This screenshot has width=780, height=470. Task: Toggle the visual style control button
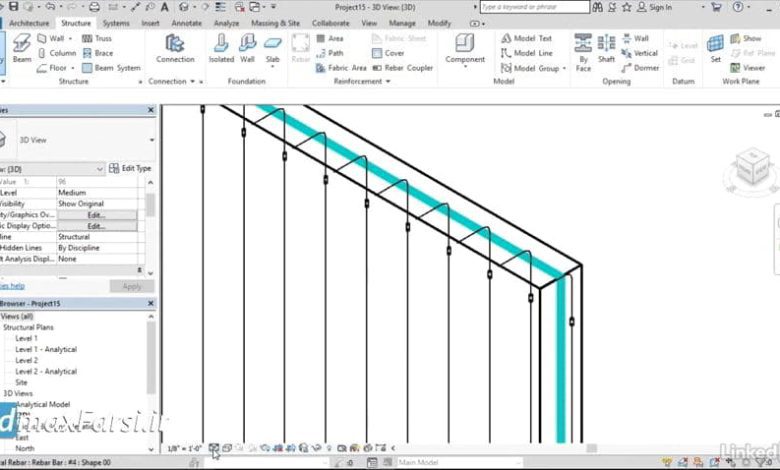[226, 448]
